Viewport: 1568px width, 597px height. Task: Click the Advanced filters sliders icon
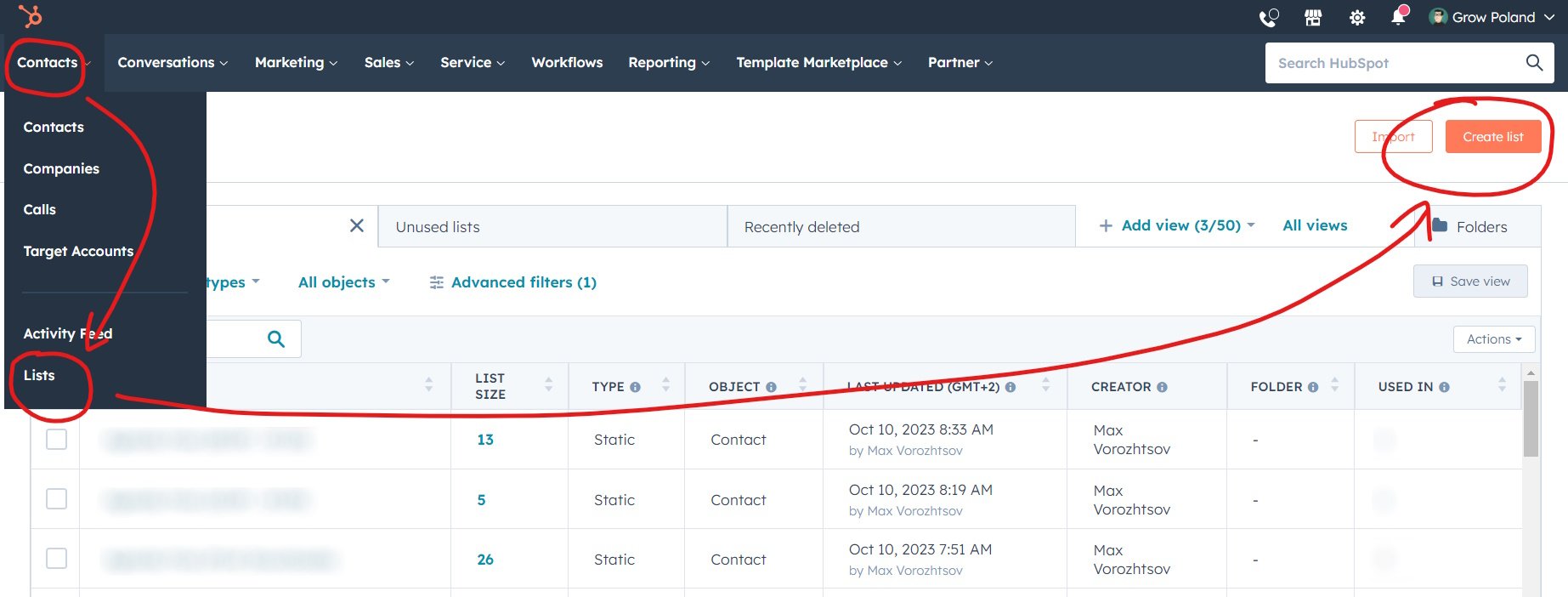point(437,282)
